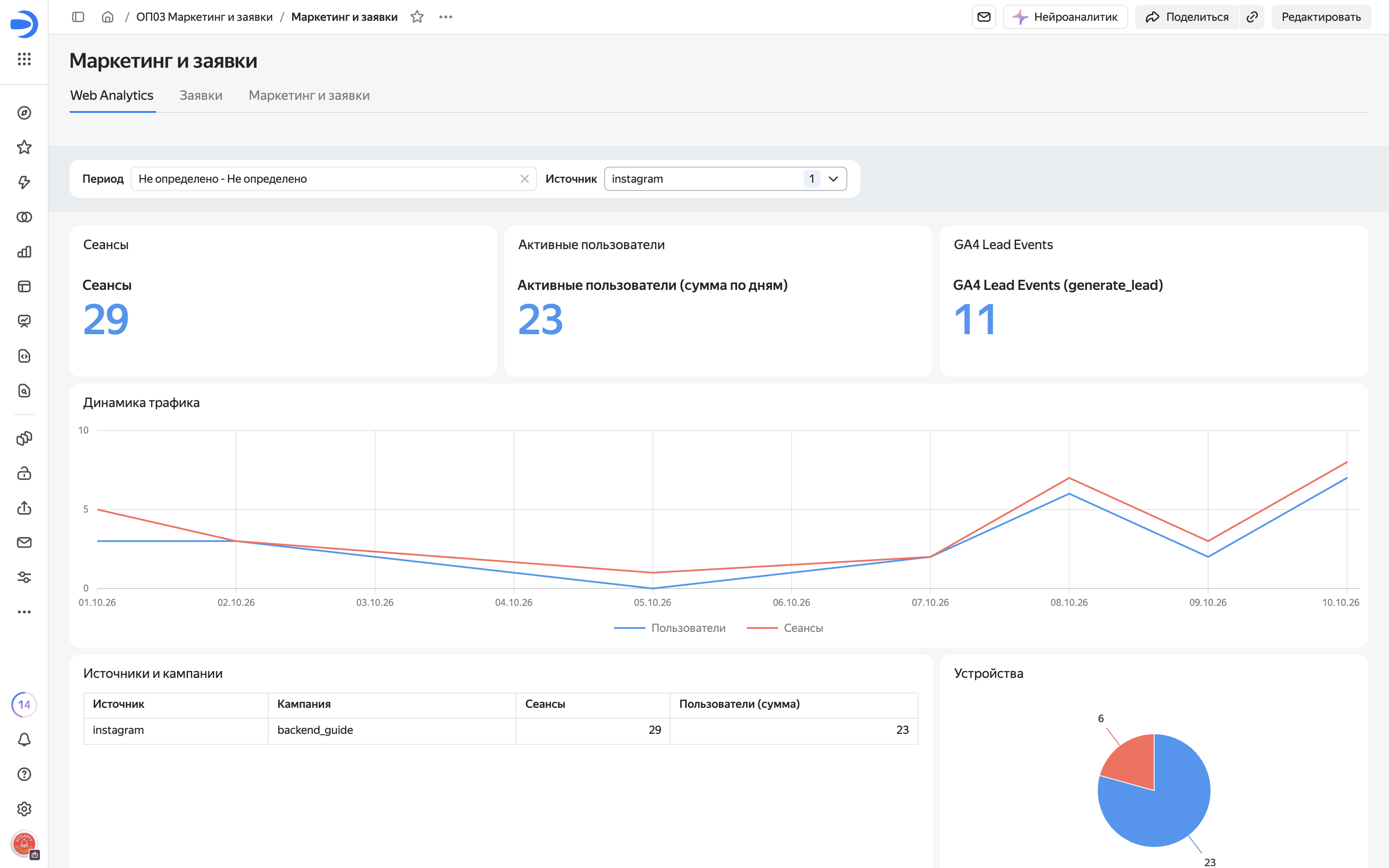Click the mail subscription icon in header
The width and height of the screenshot is (1389, 868).
pos(984,17)
